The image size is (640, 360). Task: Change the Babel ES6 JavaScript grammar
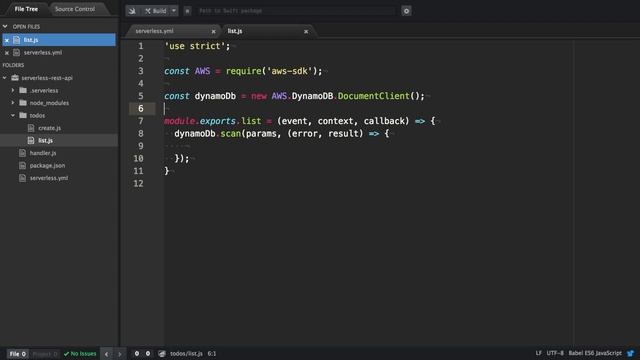point(595,353)
